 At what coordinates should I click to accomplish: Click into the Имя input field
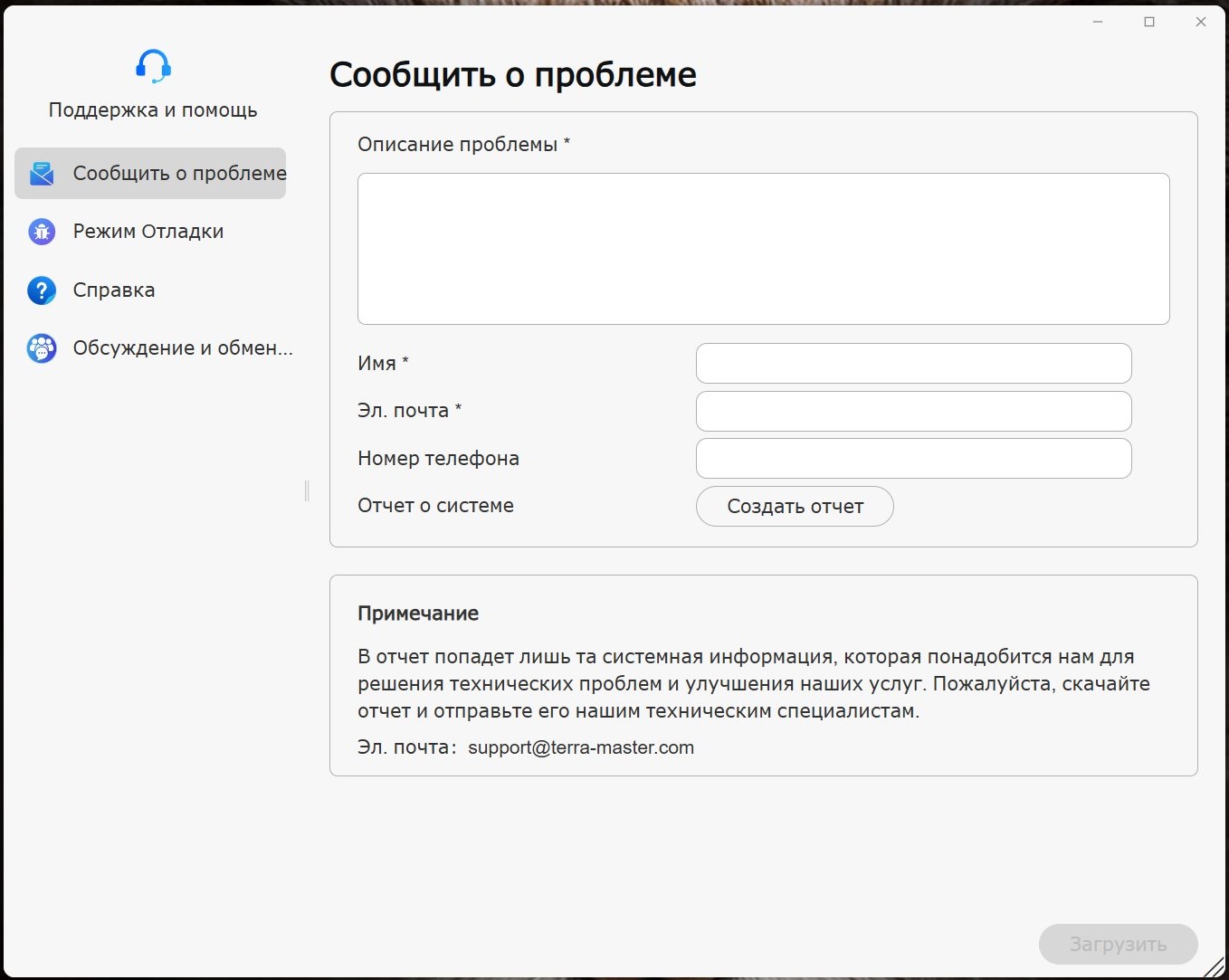coord(913,364)
